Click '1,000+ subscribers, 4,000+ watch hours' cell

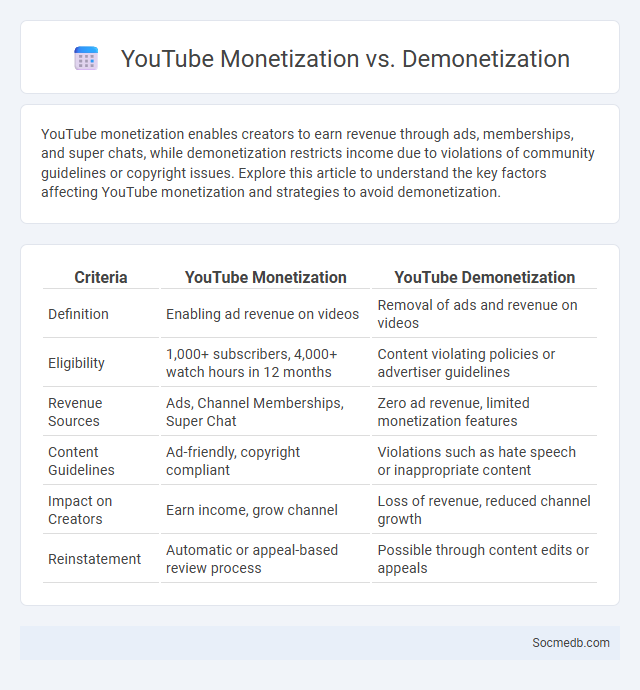click(265, 363)
